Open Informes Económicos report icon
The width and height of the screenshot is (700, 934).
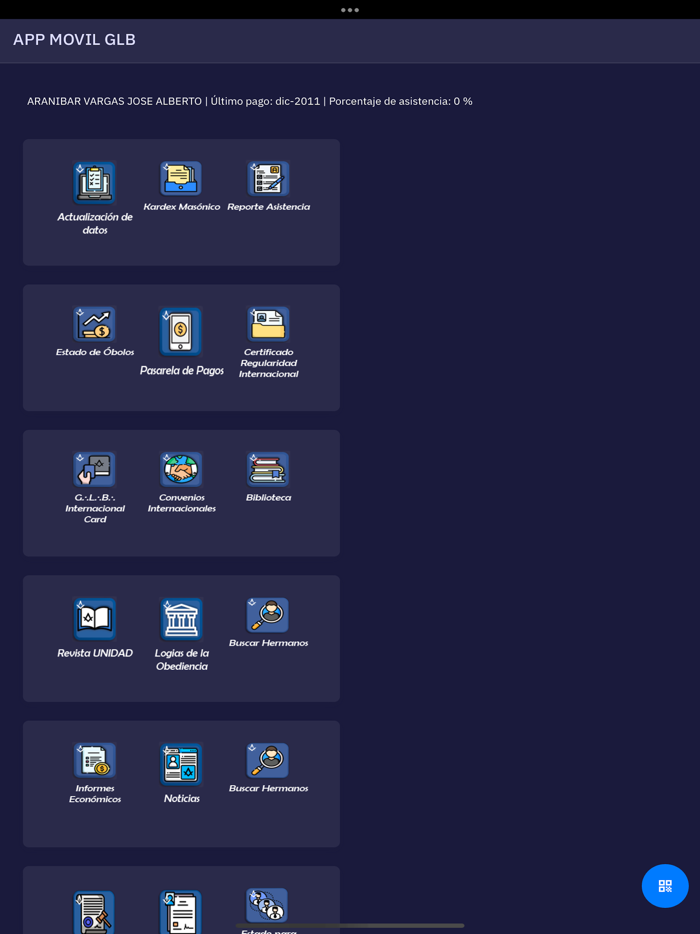click(94, 760)
